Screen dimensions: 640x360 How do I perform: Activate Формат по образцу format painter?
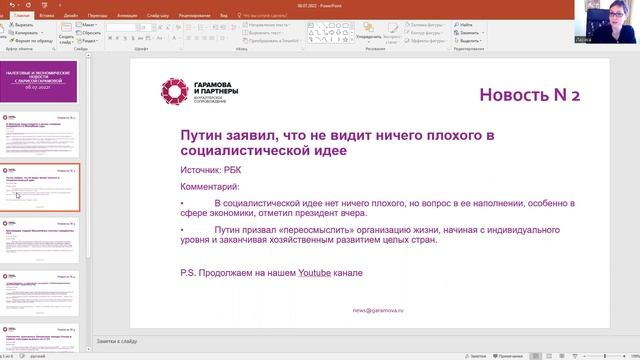click(x=31, y=41)
